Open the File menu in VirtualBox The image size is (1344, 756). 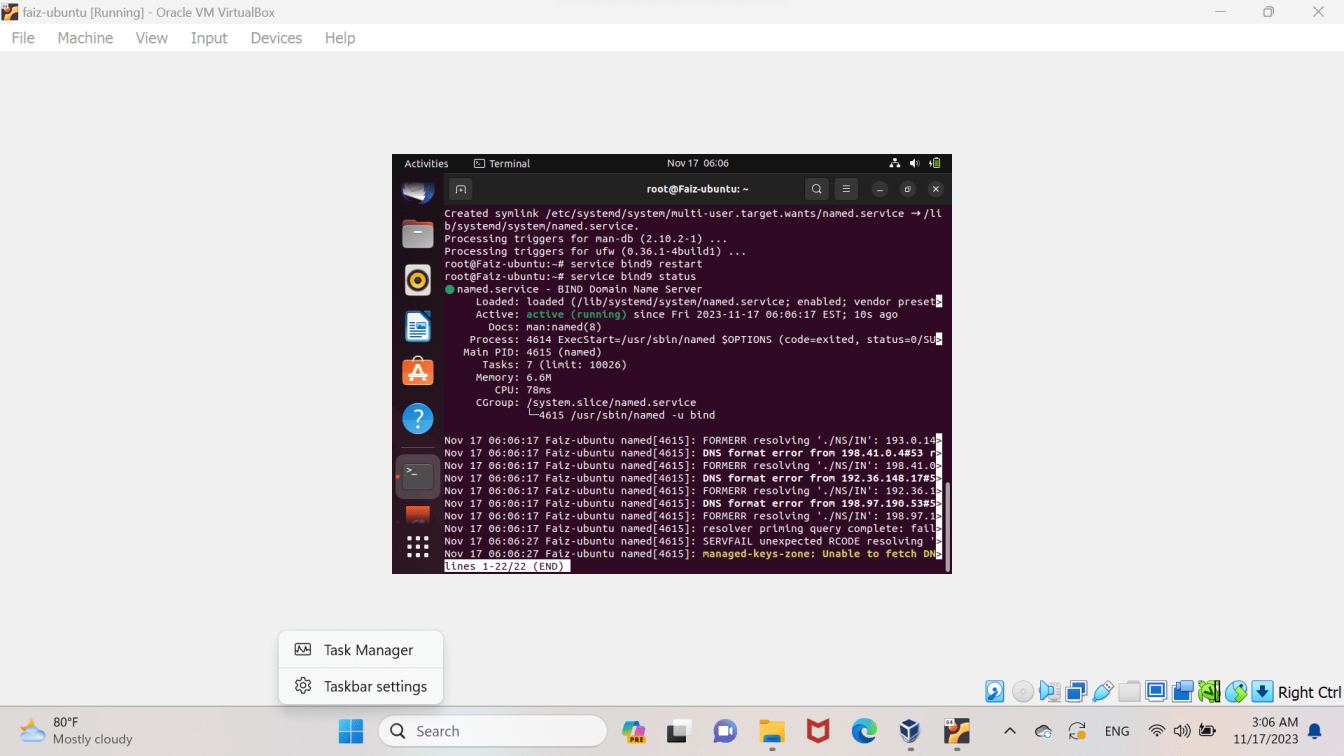[x=23, y=38]
